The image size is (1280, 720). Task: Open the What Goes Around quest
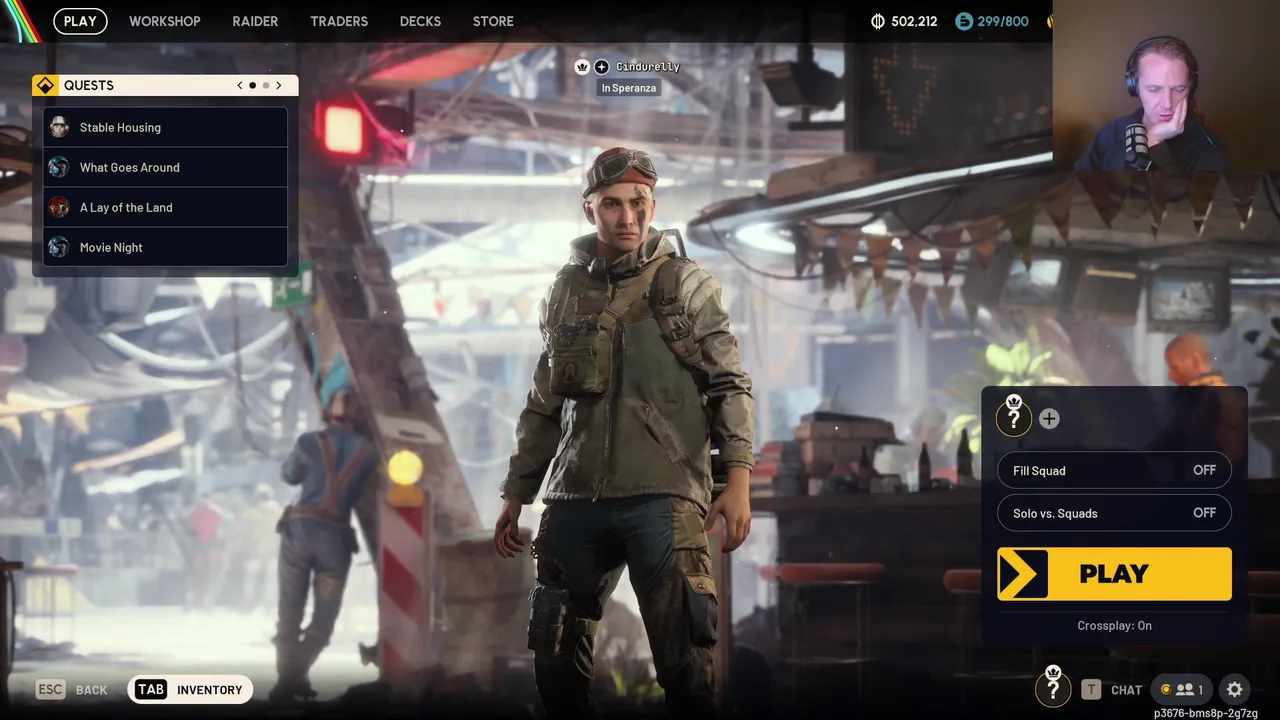(165, 167)
